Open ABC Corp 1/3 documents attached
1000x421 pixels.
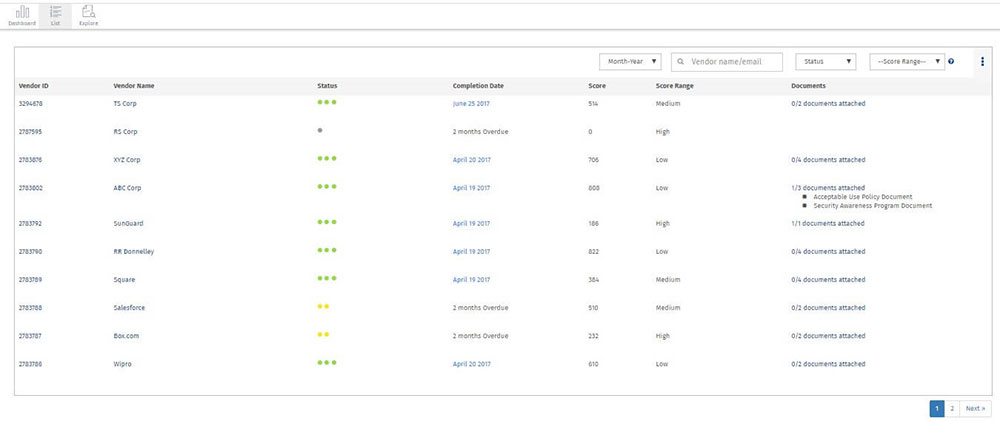[828, 188]
